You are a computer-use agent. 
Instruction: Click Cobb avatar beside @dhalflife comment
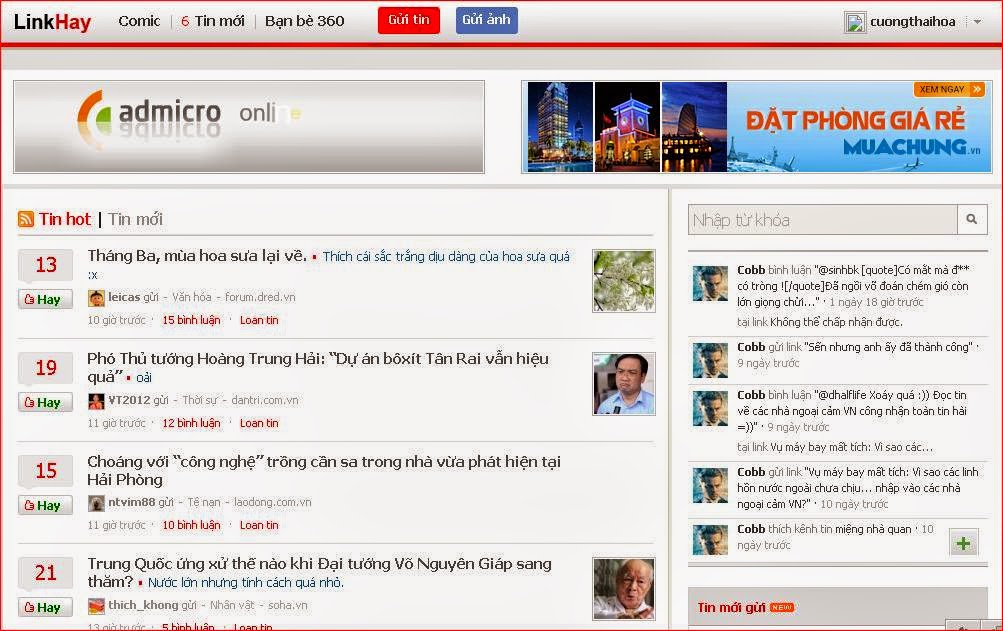(710, 408)
